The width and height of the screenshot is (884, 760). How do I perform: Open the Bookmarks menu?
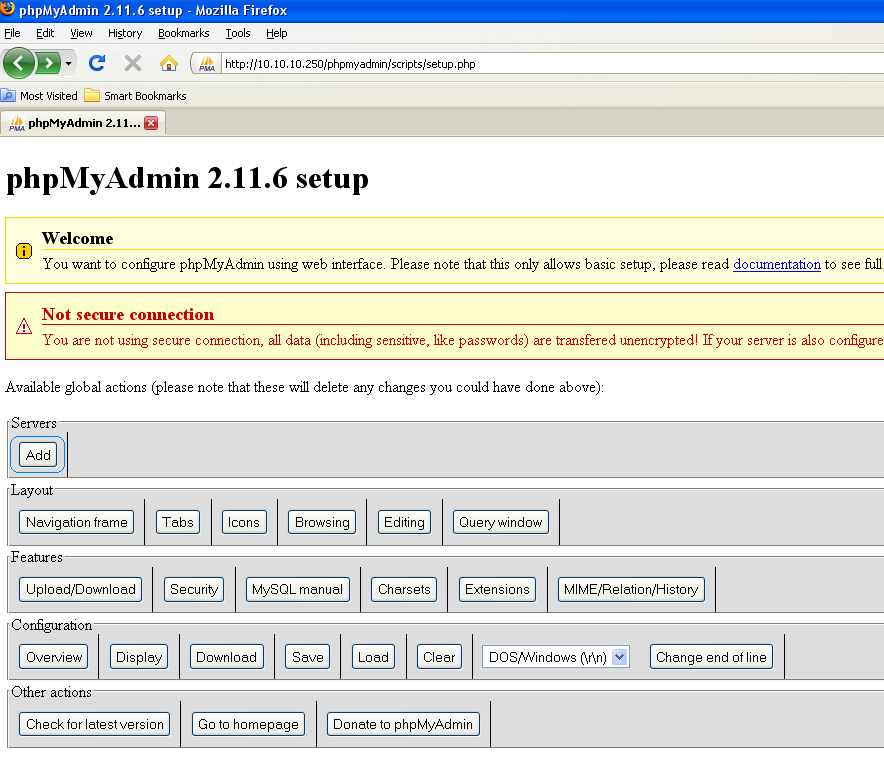coord(183,33)
